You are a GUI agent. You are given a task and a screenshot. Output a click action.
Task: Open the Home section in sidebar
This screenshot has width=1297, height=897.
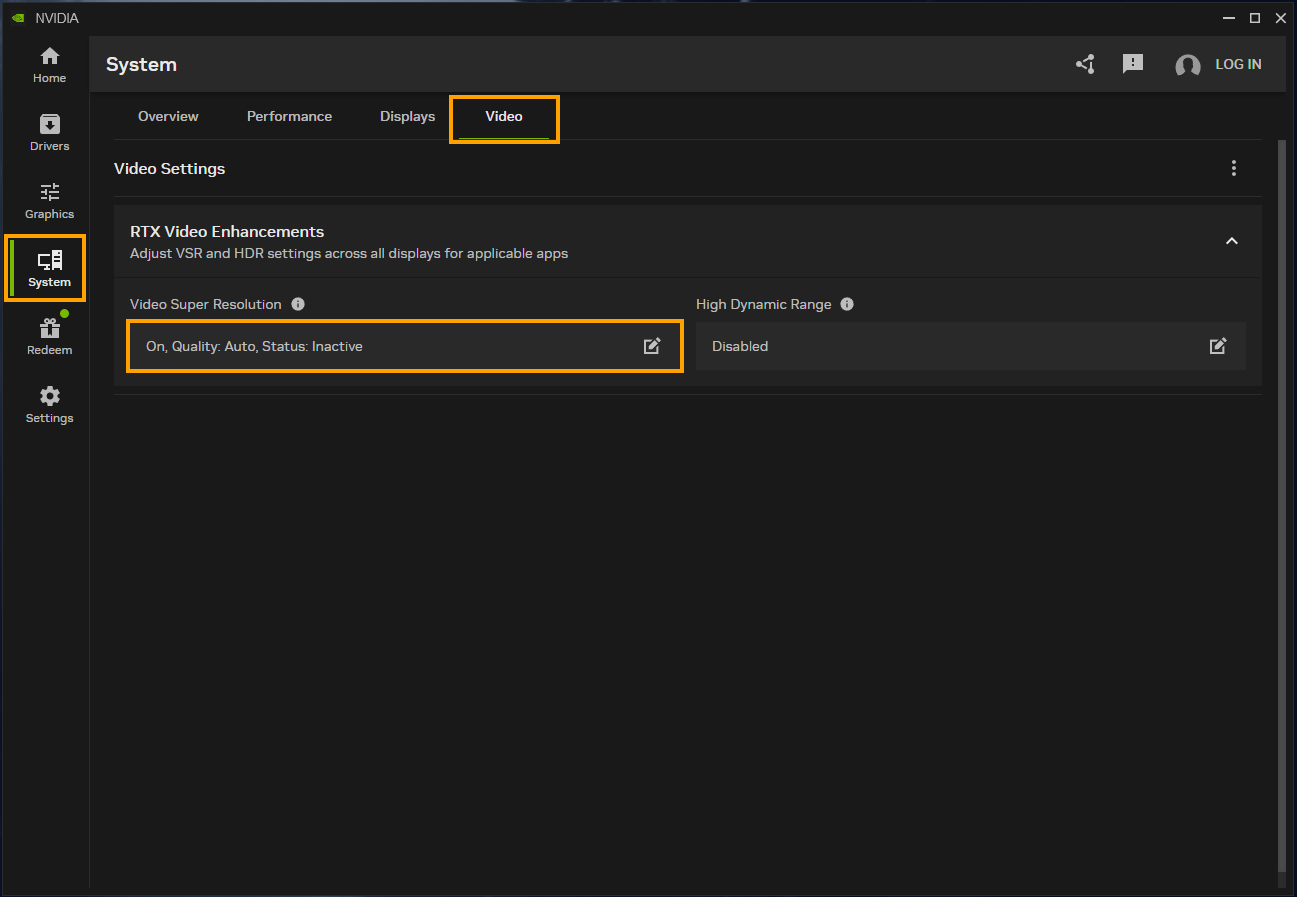click(49, 65)
